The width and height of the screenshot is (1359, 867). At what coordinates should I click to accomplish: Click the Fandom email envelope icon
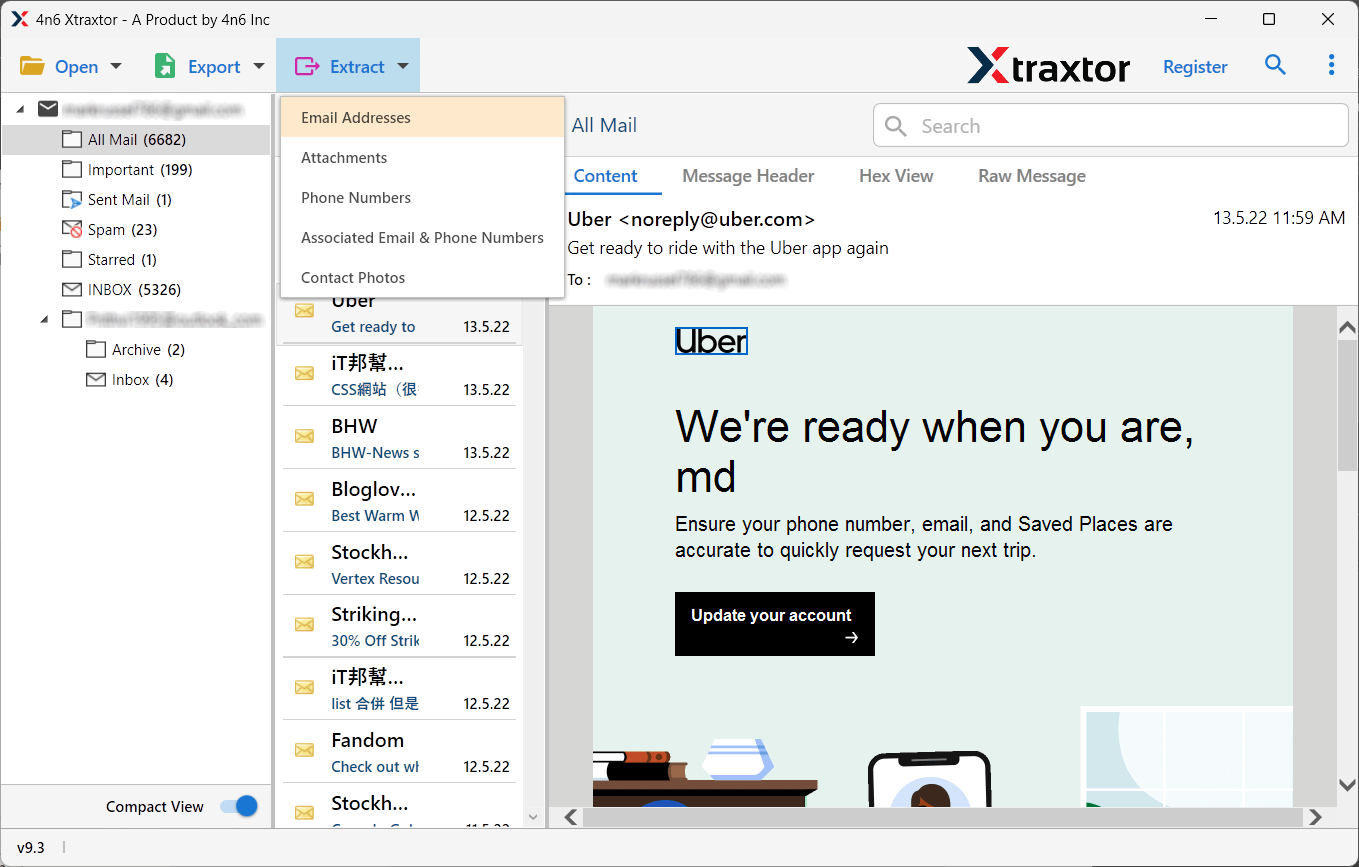(304, 750)
